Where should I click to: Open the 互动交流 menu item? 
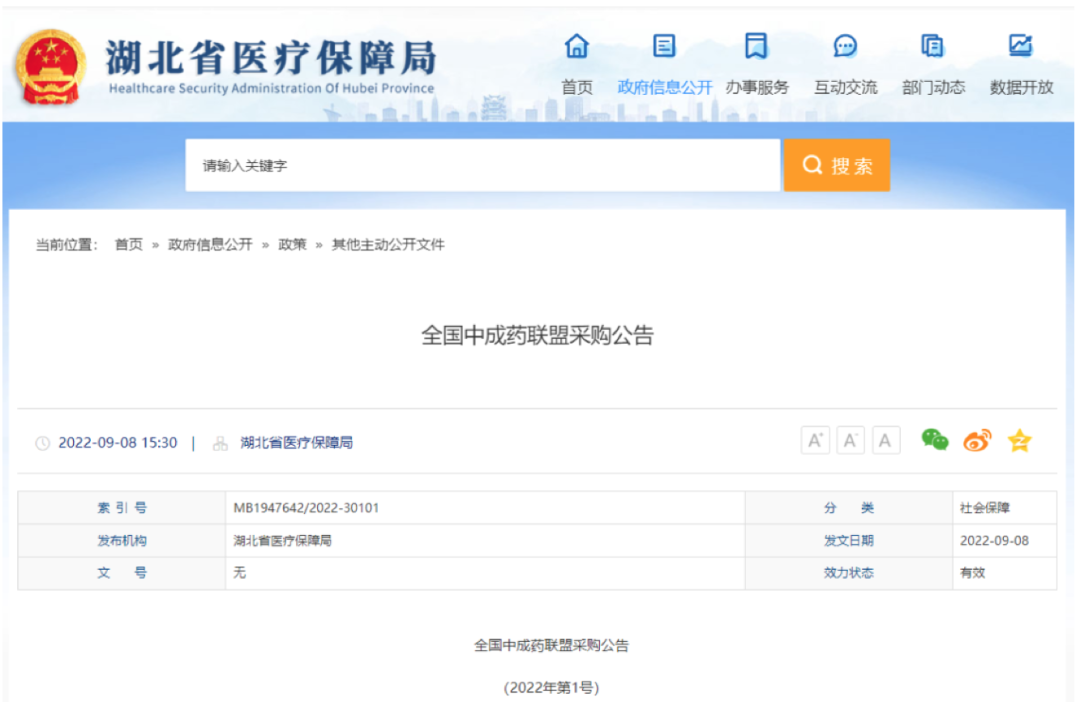pyautogui.click(x=846, y=87)
